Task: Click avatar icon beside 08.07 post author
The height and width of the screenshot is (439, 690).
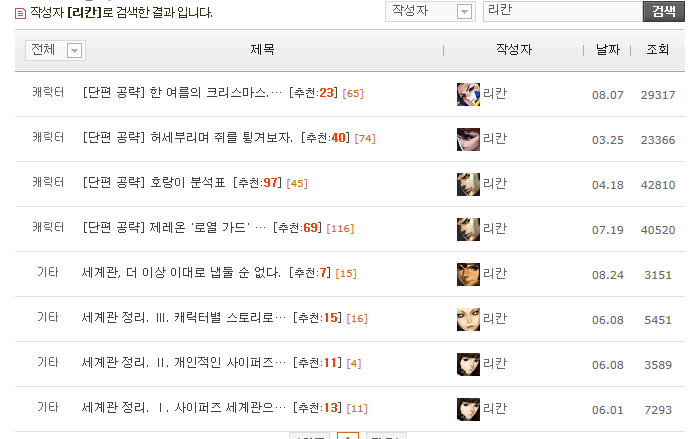Action: point(468,94)
